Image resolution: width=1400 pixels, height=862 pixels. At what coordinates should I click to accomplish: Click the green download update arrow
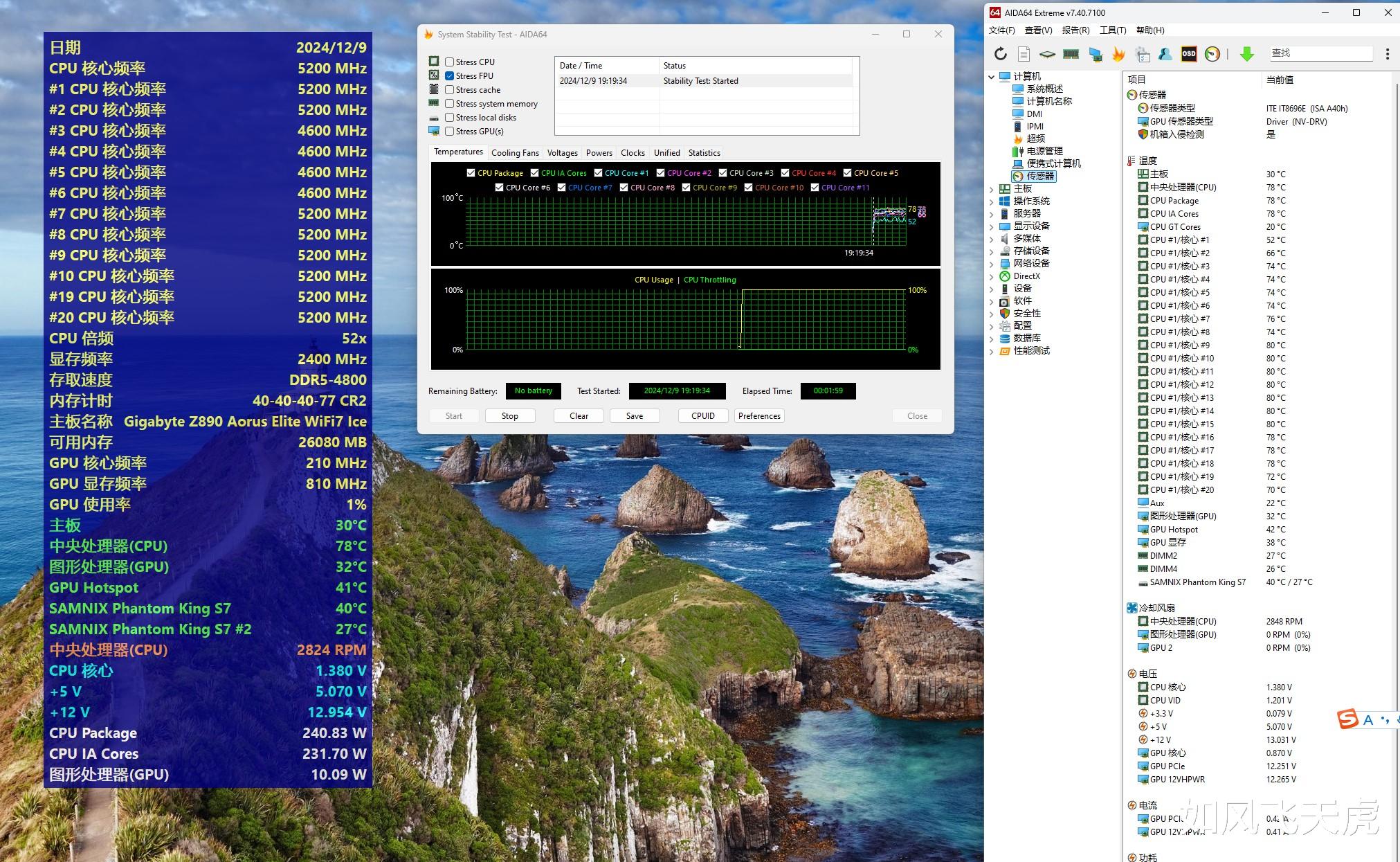(x=1246, y=54)
